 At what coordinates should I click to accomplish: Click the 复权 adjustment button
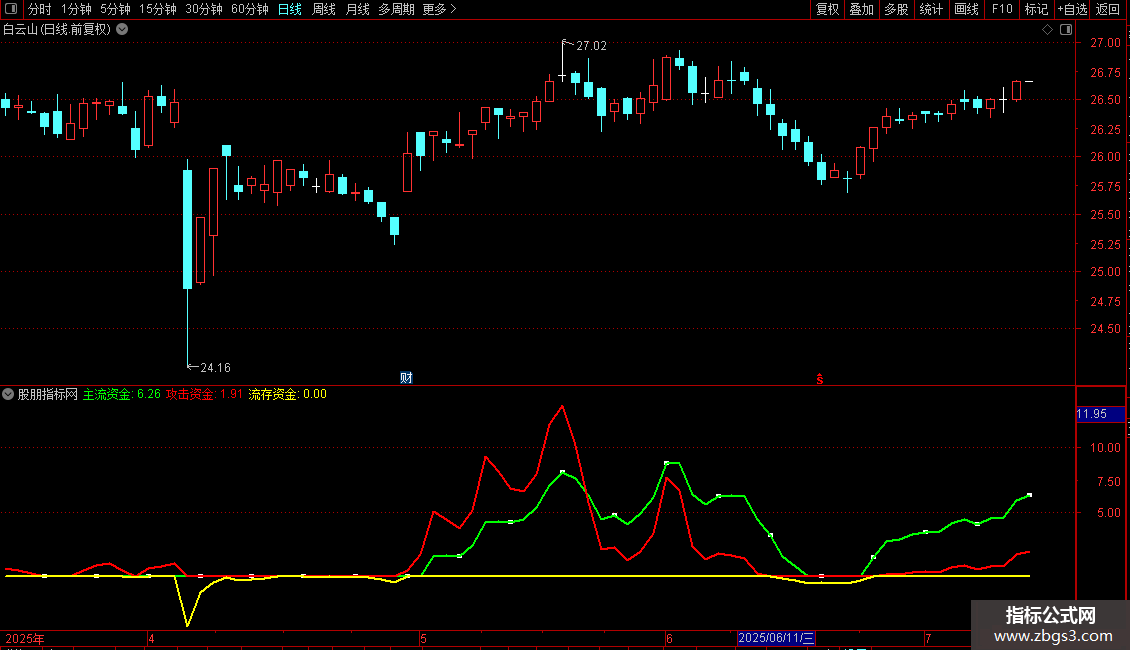click(827, 9)
